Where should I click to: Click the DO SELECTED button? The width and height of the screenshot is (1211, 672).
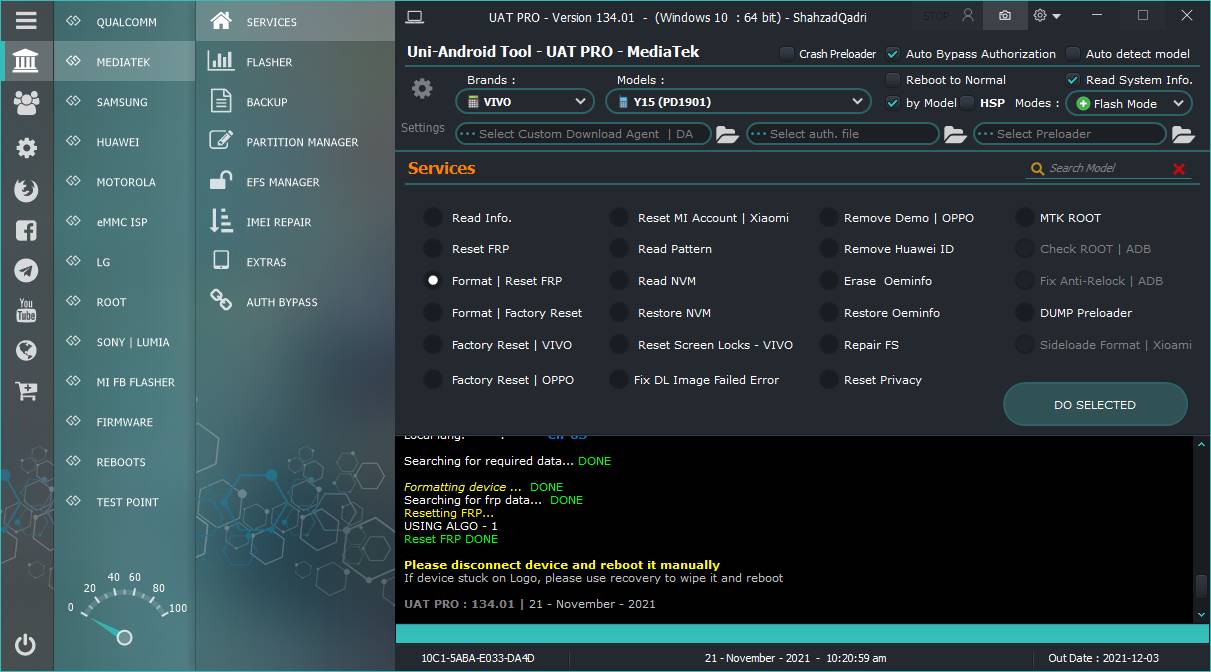1095,405
